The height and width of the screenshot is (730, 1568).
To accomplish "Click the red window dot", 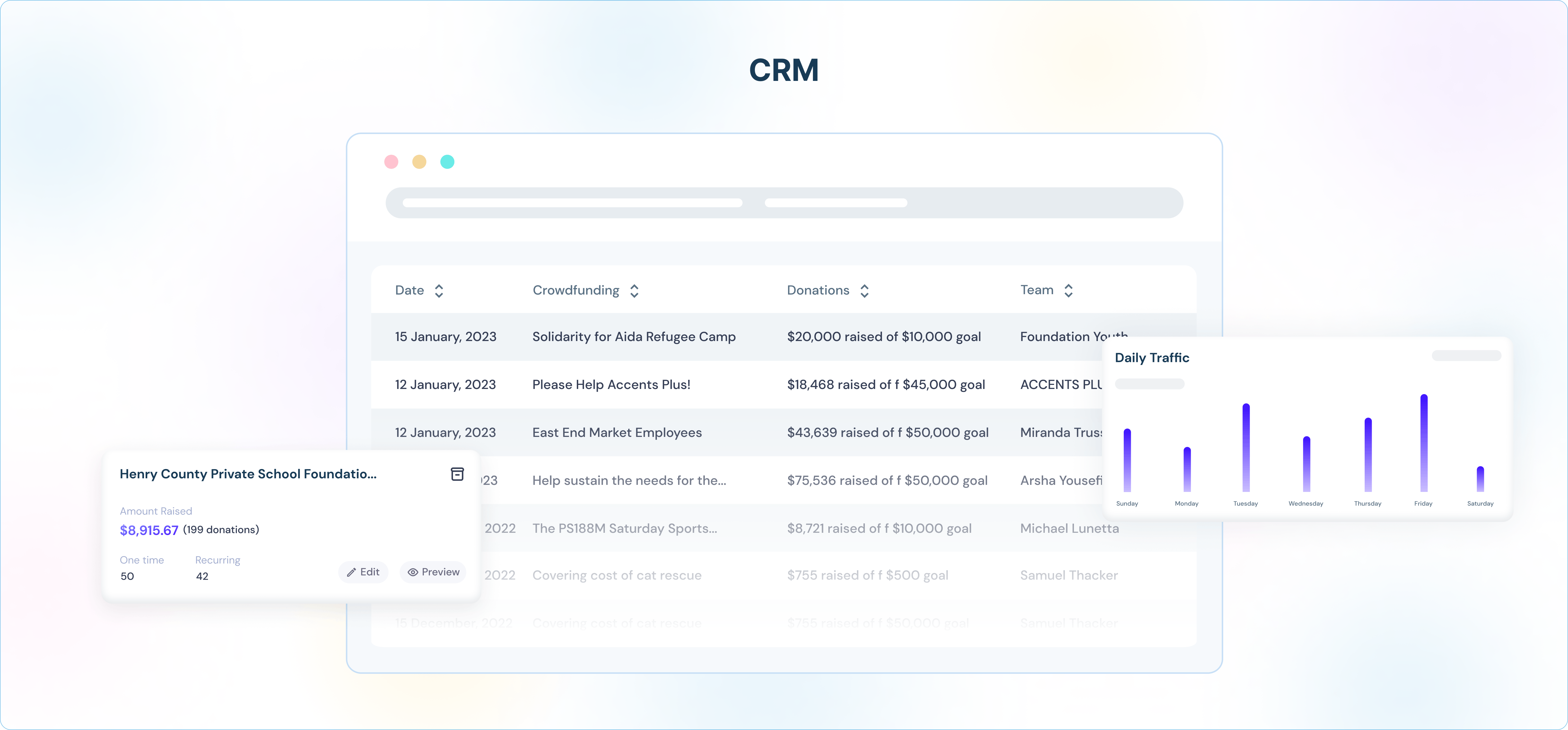I will pyautogui.click(x=391, y=162).
